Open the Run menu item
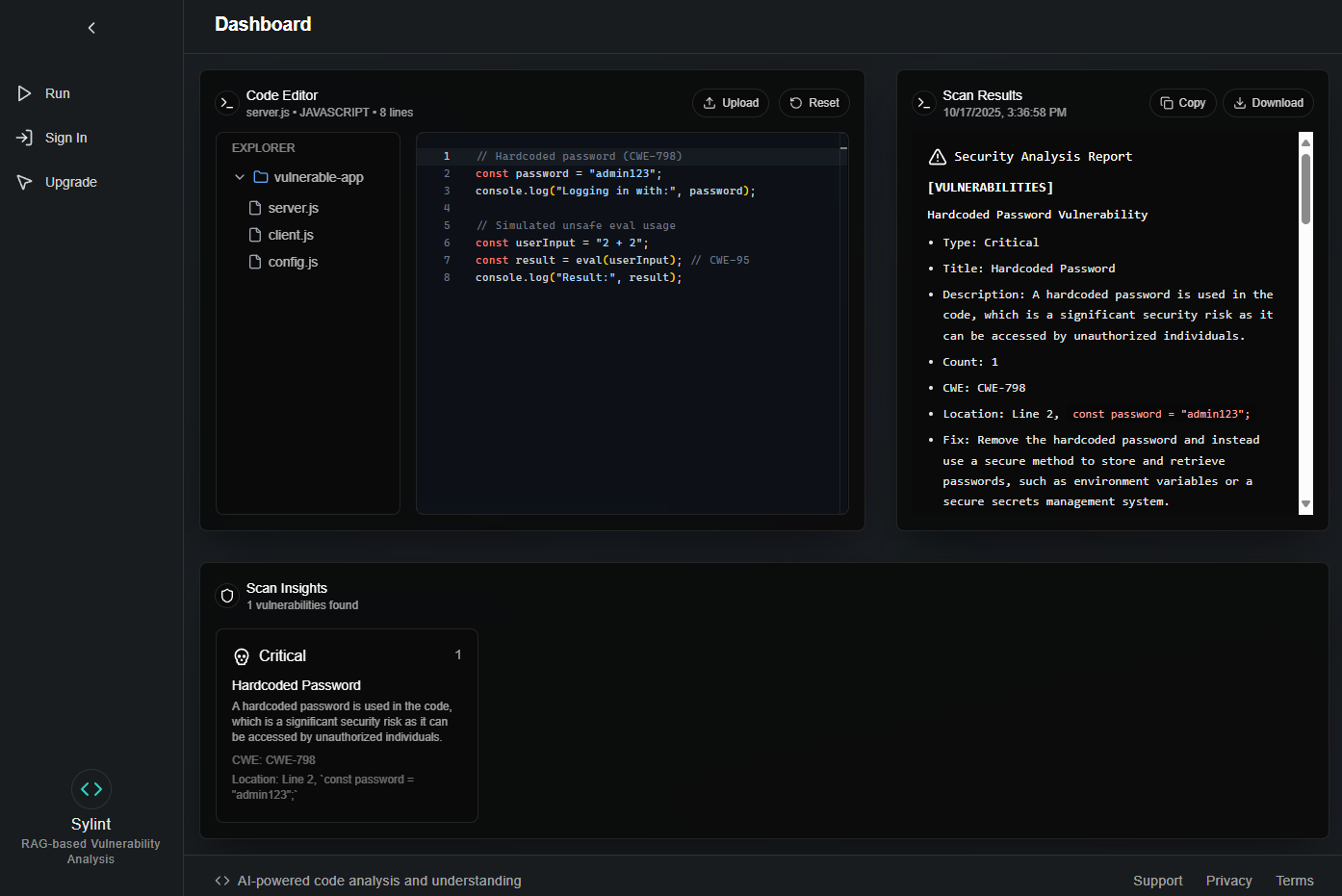Screen dimensions: 1342x896 click(57, 93)
